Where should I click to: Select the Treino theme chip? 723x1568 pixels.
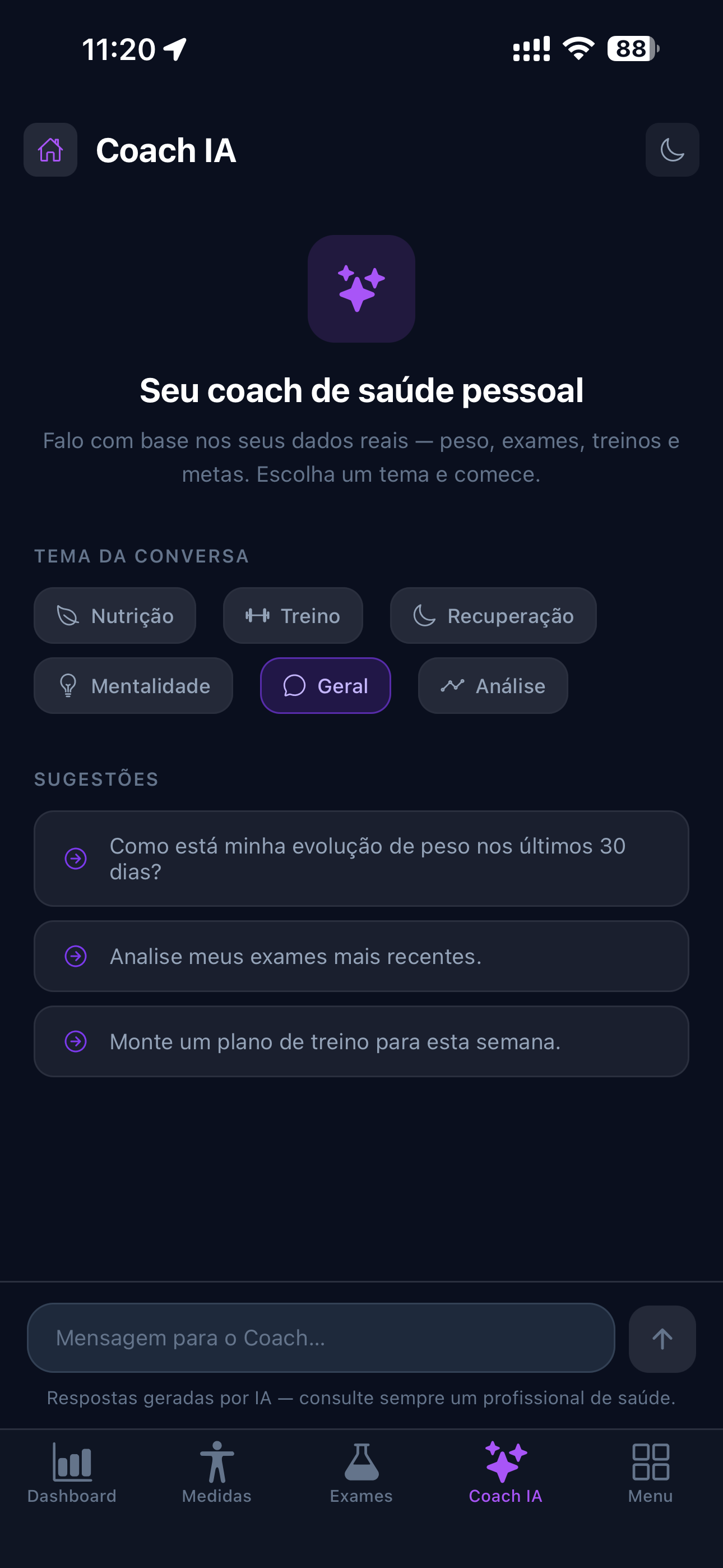pyautogui.click(x=293, y=615)
